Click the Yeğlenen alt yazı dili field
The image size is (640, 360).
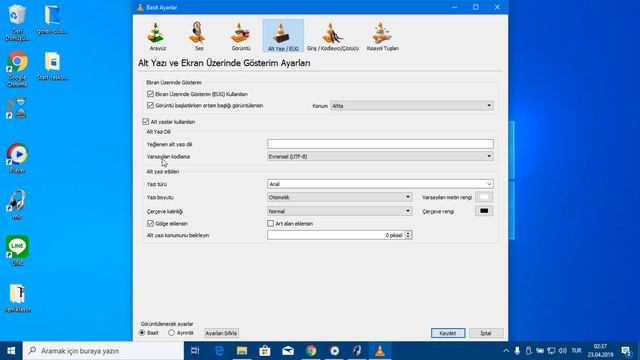380,144
